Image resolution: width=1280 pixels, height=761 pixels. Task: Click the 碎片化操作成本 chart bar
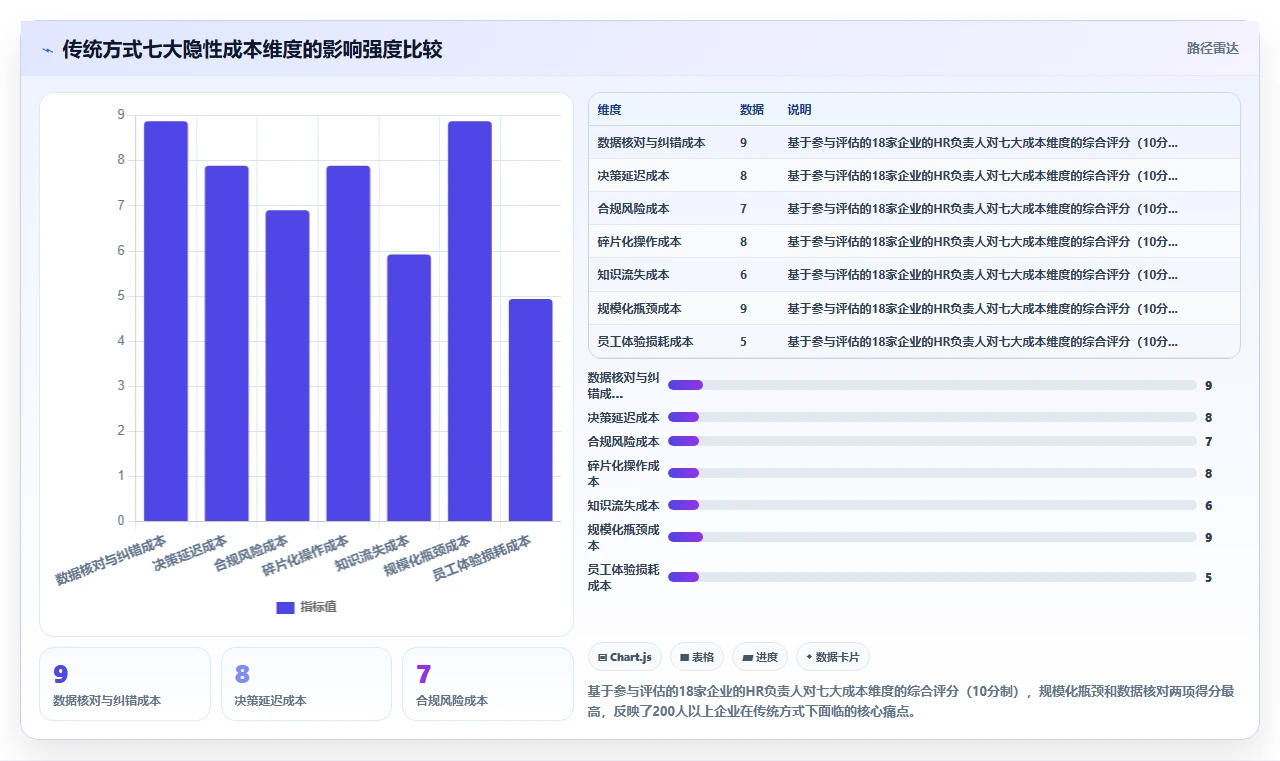click(348, 343)
